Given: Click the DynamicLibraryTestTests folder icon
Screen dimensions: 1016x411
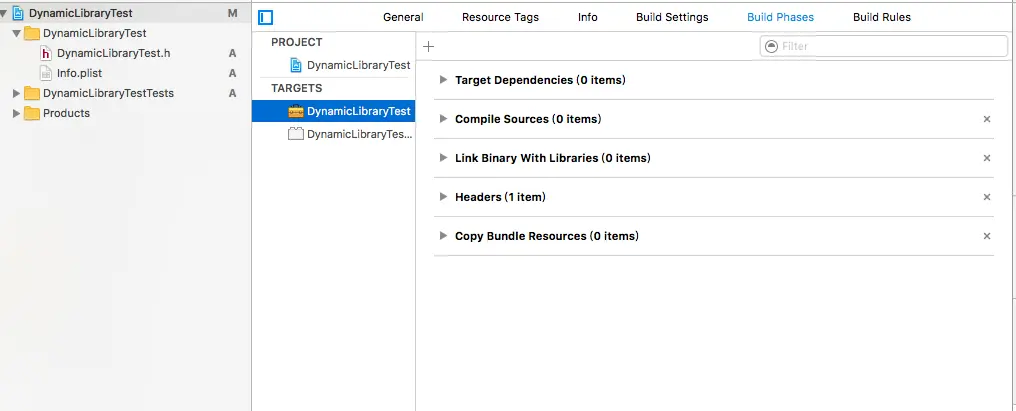Looking at the screenshot, I should (32, 93).
